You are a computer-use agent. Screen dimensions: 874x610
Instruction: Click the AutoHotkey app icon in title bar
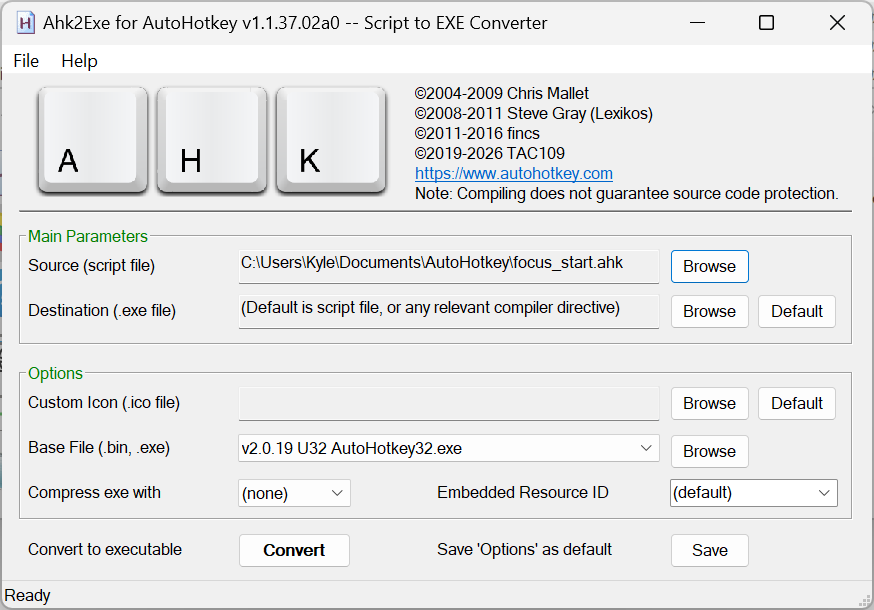pyautogui.click(x=23, y=22)
